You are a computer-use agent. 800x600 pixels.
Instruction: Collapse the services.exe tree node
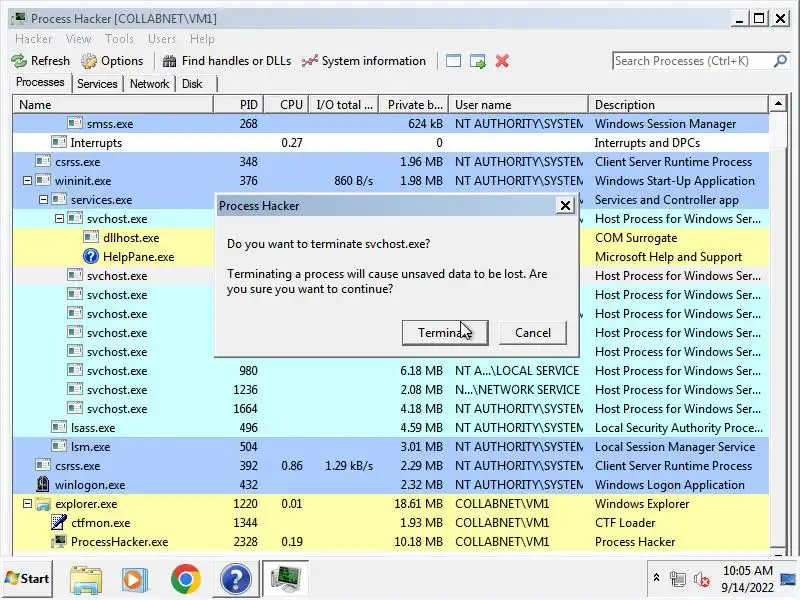(x=43, y=199)
